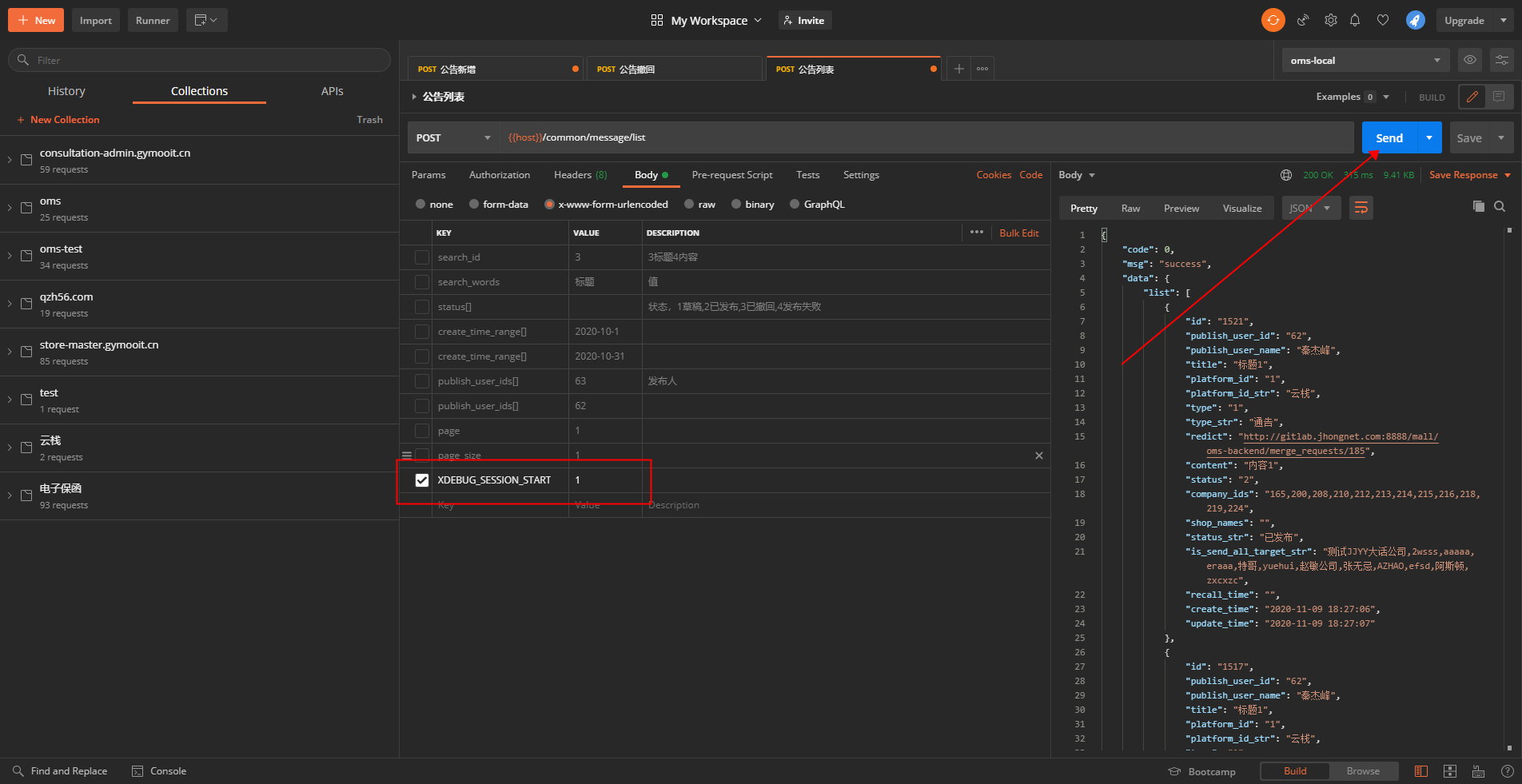The image size is (1522, 784).
Task: Open the POST method dropdown
Action: pos(453,137)
